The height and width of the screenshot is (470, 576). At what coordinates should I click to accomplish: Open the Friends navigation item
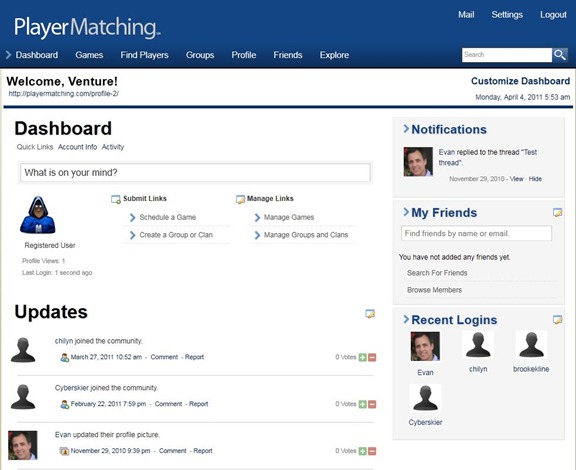click(288, 55)
